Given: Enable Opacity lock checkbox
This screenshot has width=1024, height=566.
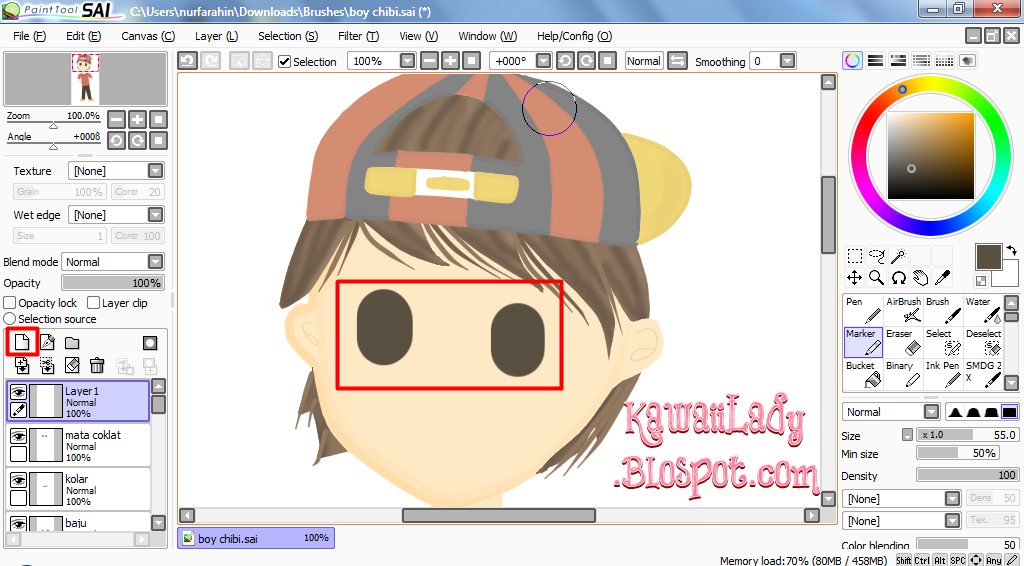Looking at the screenshot, I should tap(10, 303).
